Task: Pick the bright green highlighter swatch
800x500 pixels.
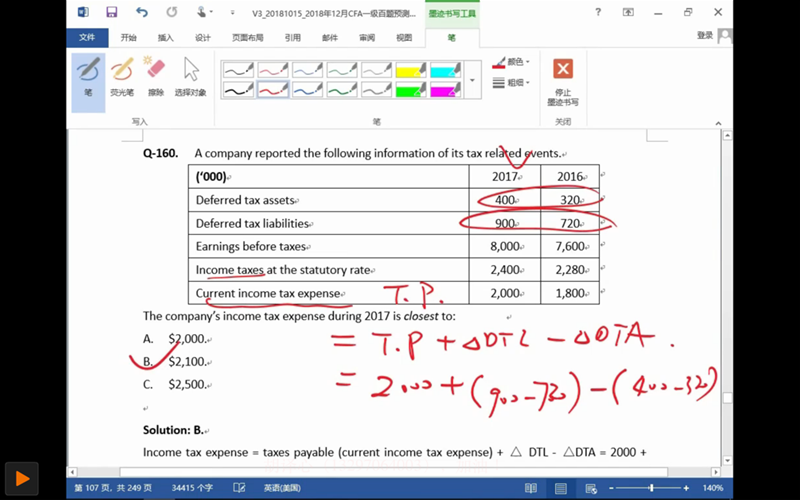Action: coord(411,89)
